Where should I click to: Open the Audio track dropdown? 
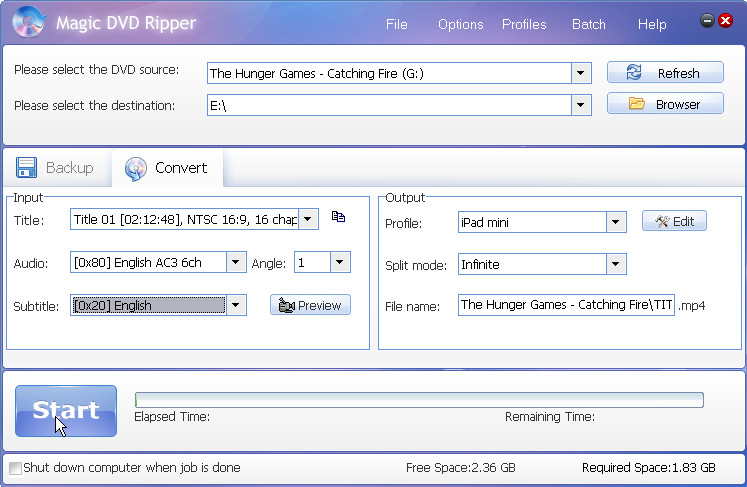(236, 262)
